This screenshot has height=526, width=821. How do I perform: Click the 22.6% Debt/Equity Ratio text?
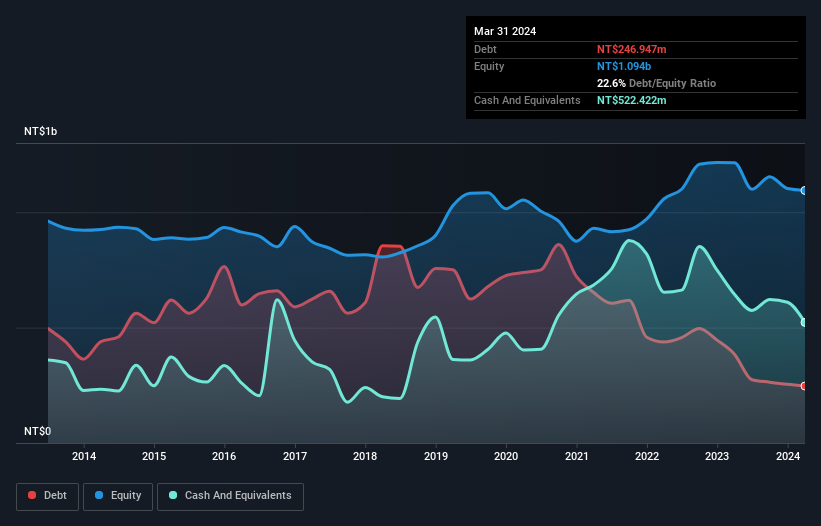pos(656,83)
